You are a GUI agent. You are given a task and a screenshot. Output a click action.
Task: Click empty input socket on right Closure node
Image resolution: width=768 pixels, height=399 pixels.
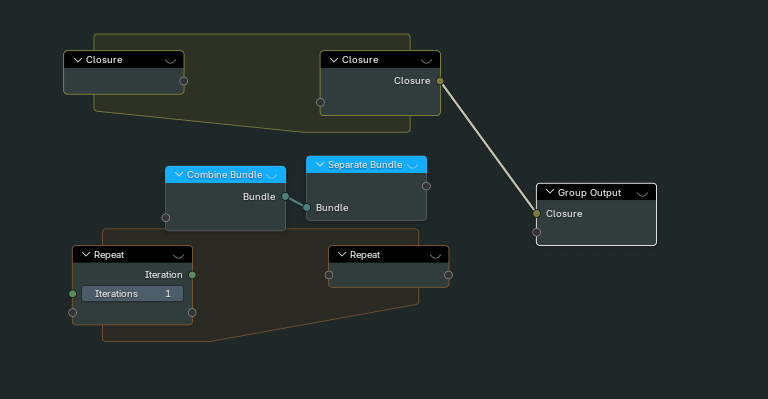(320, 102)
